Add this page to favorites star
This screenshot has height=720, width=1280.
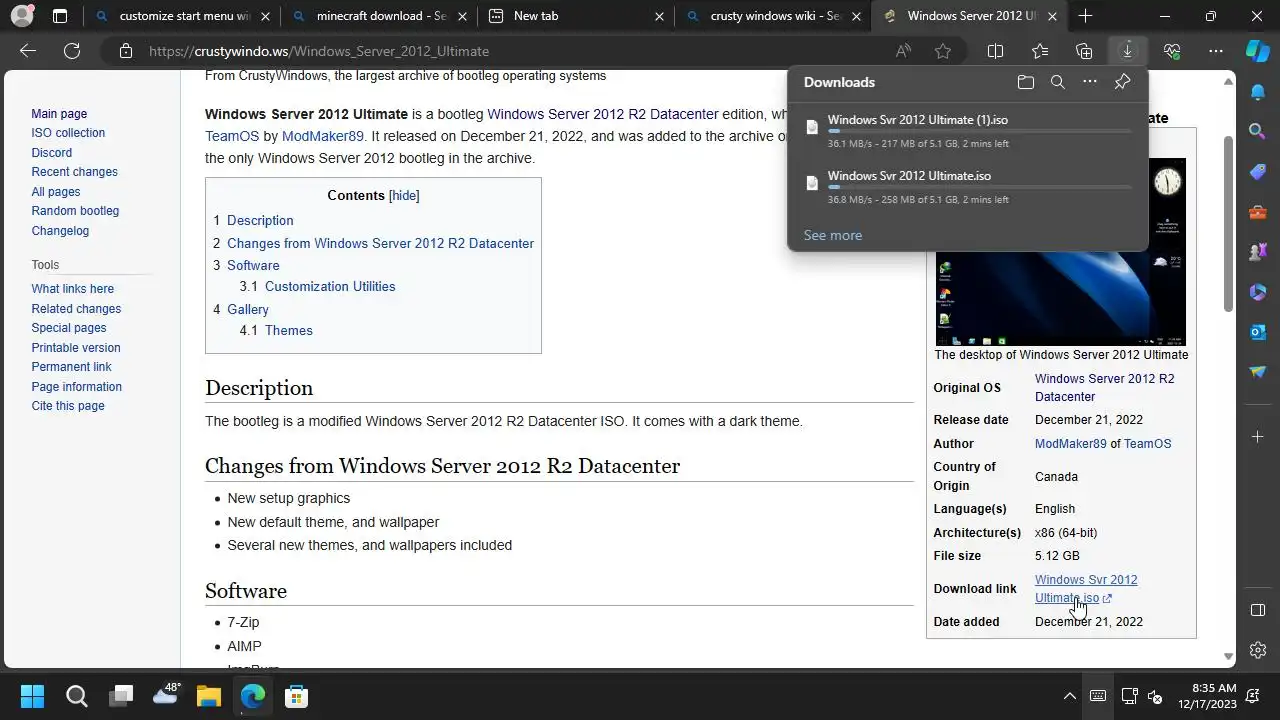pos(943,51)
